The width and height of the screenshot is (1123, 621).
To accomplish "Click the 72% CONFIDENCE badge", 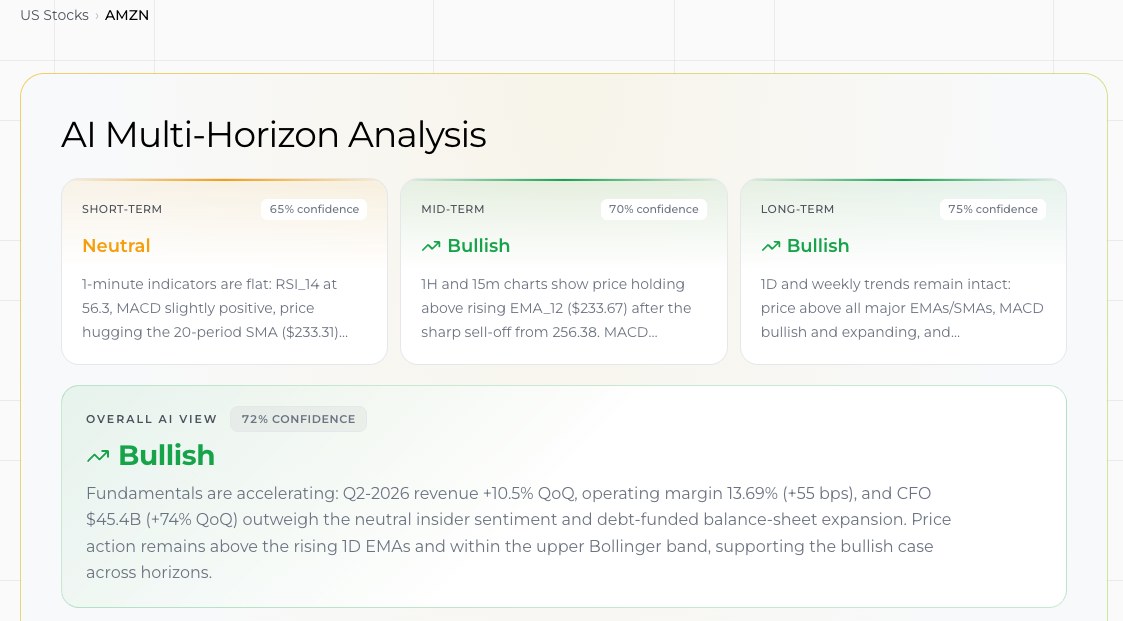I will [299, 419].
